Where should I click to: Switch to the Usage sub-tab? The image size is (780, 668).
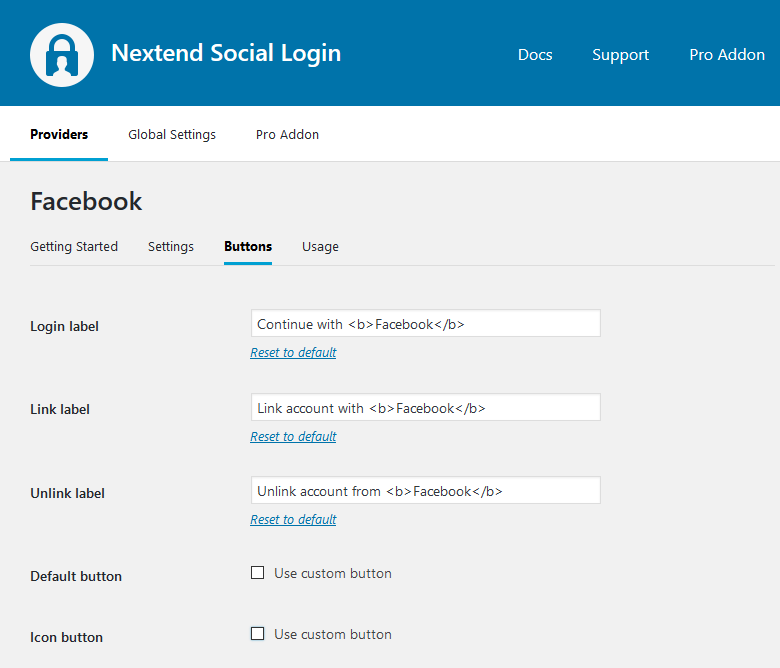pyautogui.click(x=320, y=246)
